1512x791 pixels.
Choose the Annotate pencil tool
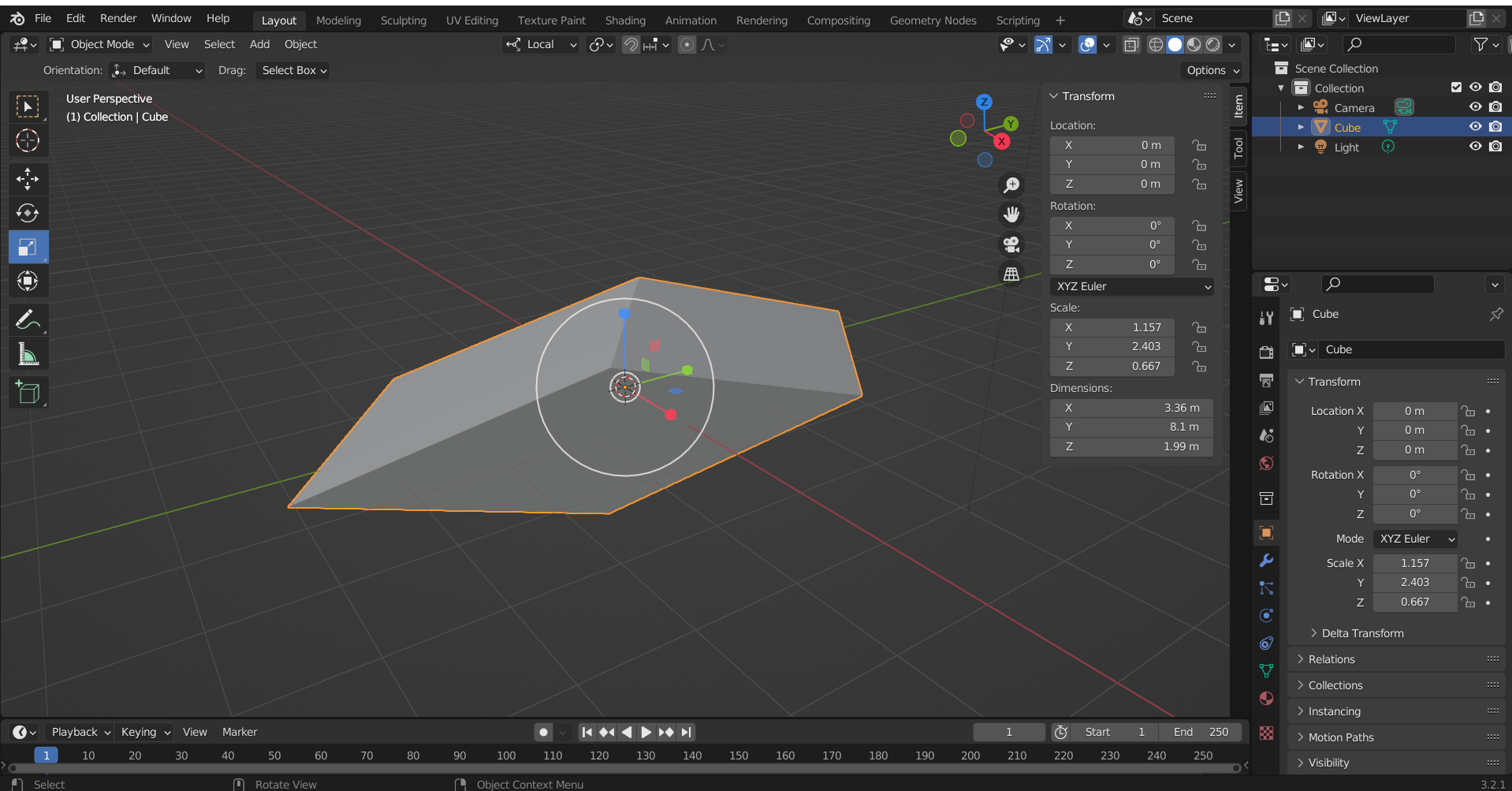point(28,320)
